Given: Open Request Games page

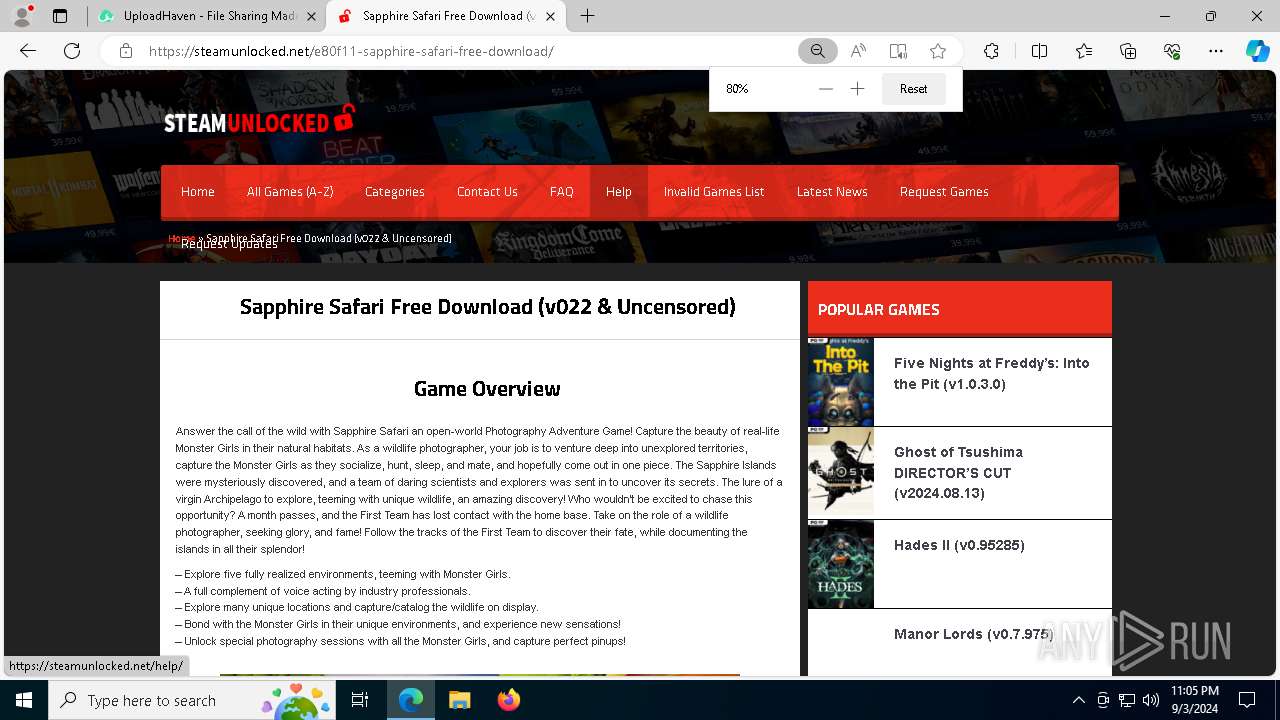Looking at the screenshot, I should (x=944, y=192).
